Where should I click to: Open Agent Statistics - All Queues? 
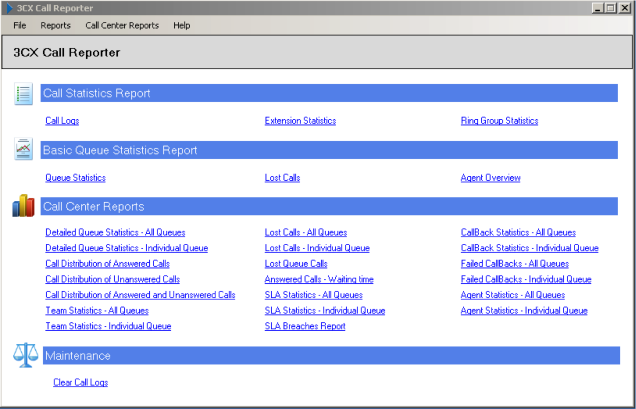(513, 295)
